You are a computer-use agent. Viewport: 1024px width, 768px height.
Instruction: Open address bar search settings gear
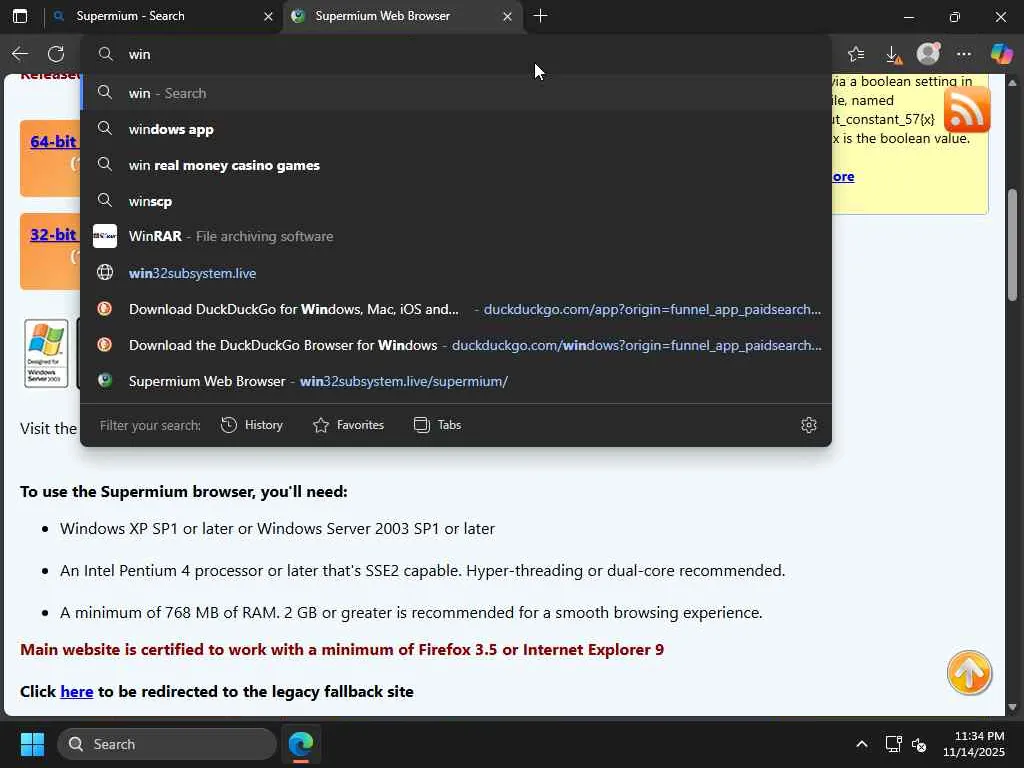tap(808, 425)
